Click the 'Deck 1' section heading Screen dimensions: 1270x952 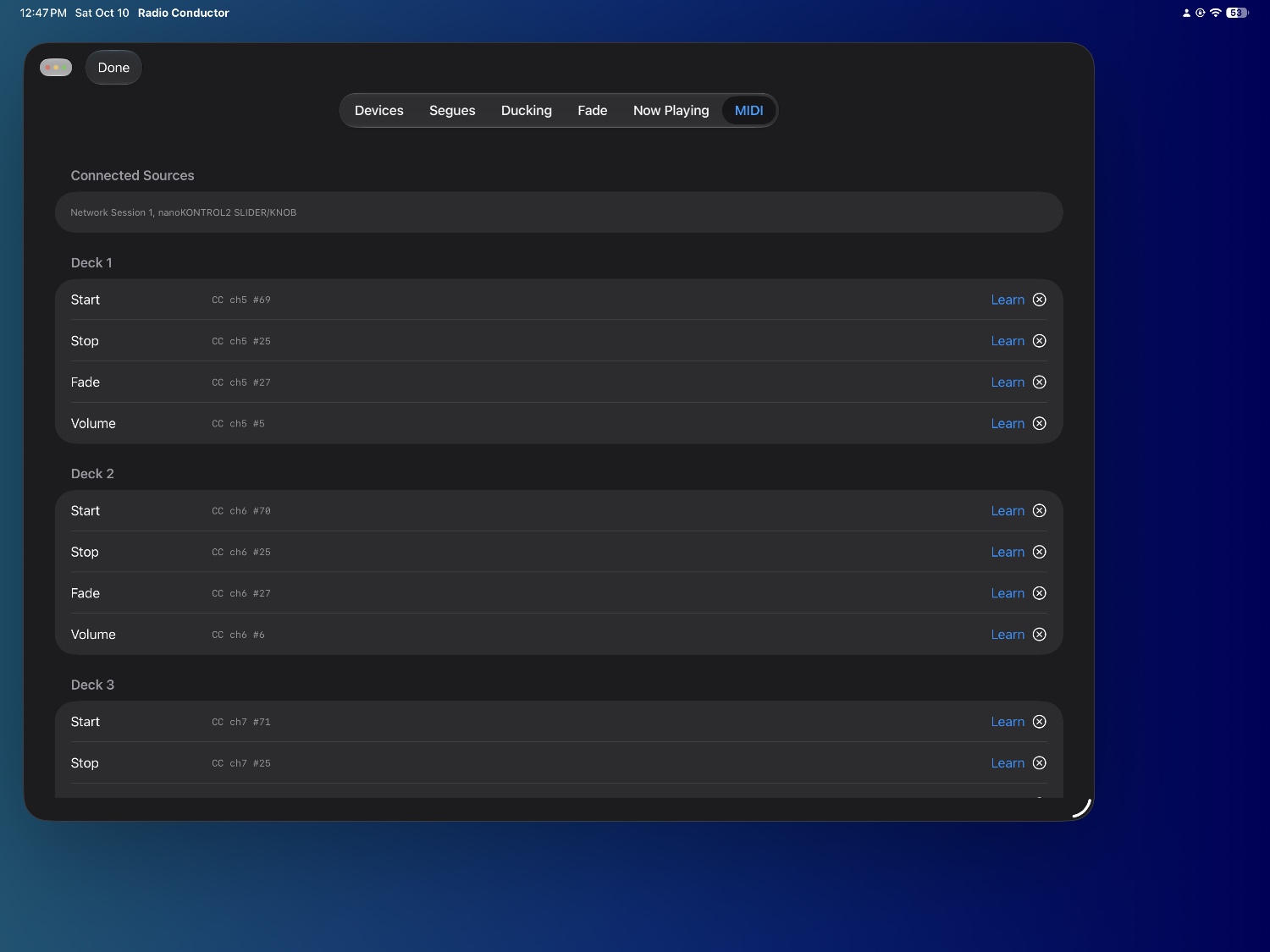tap(91, 262)
